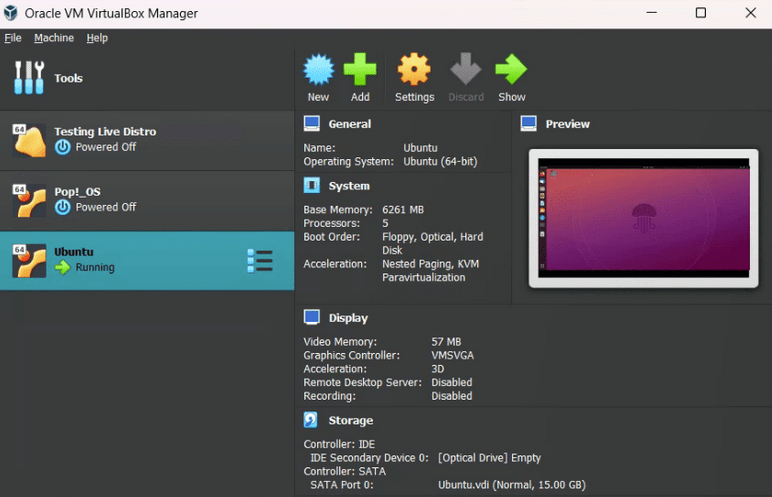Click the General section heading
772x497 pixels.
coord(350,124)
